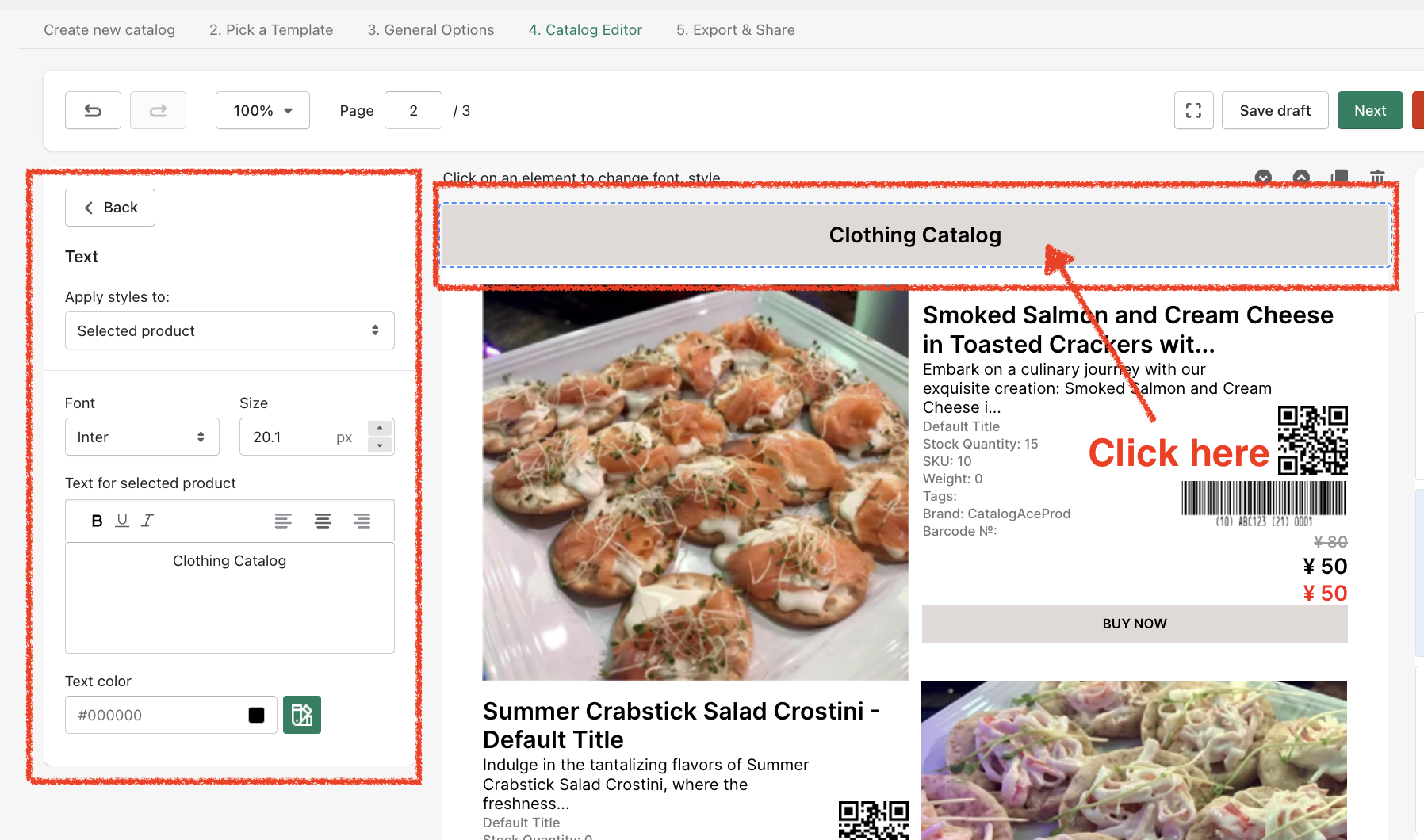Increase the font size with up stepper
This screenshot has height=840, width=1424.
pyautogui.click(x=380, y=428)
